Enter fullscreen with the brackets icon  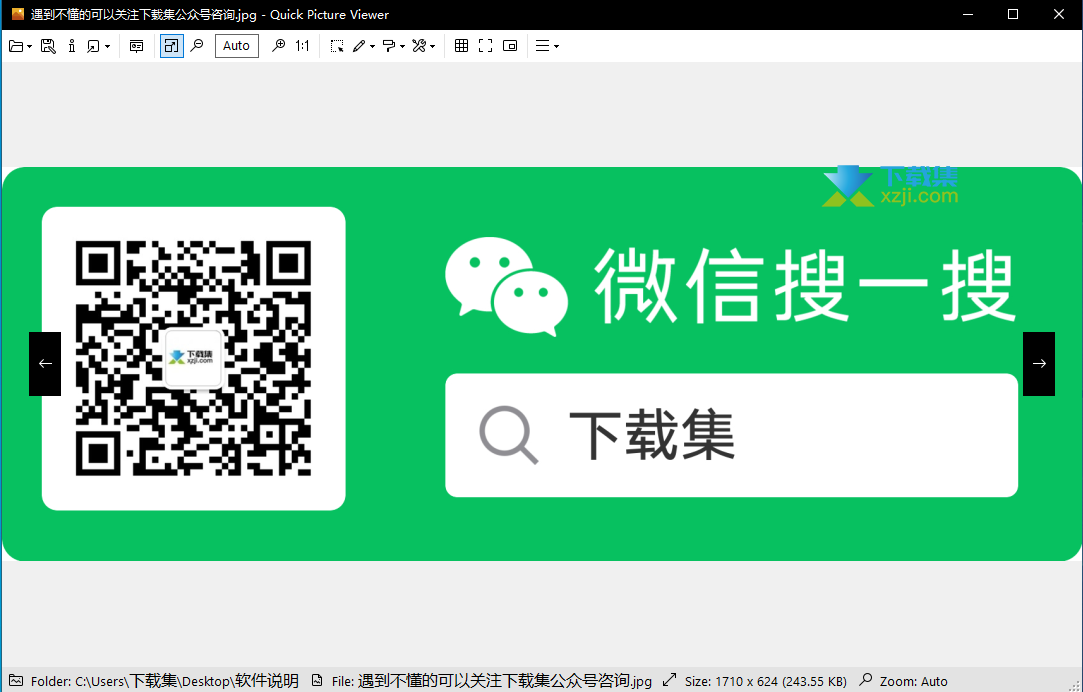[x=486, y=46]
